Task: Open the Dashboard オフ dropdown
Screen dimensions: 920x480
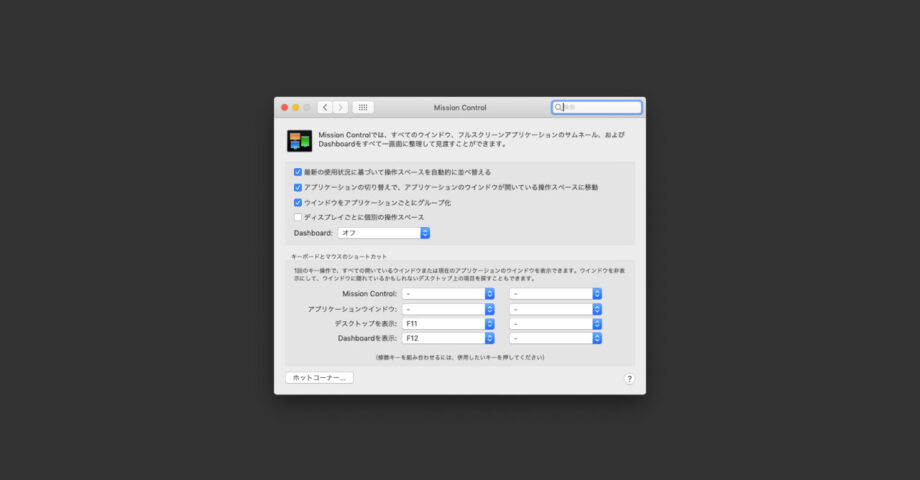Action: (x=384, y=233)
